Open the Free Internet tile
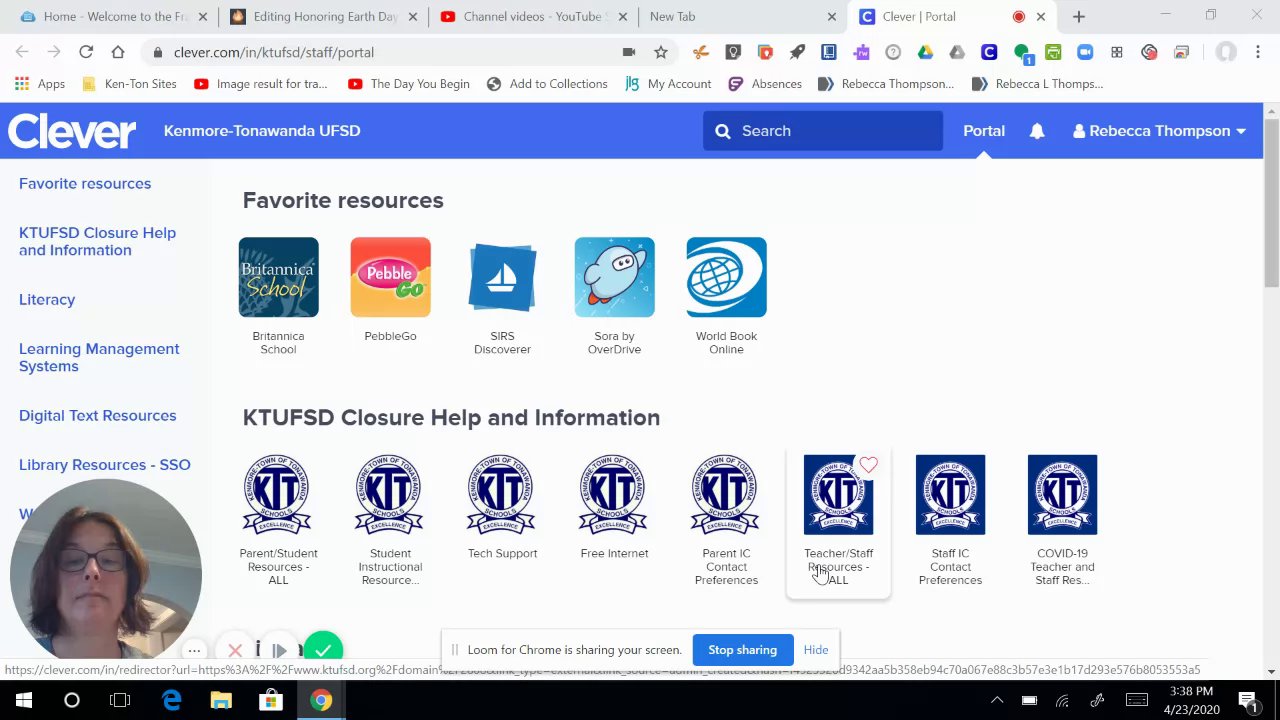The image size is (1280, 720). click(x=614, y=495)
